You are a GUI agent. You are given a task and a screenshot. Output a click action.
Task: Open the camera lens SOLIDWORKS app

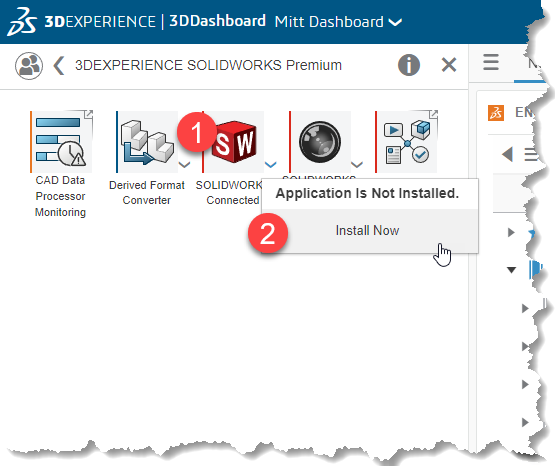click(320, 142)
